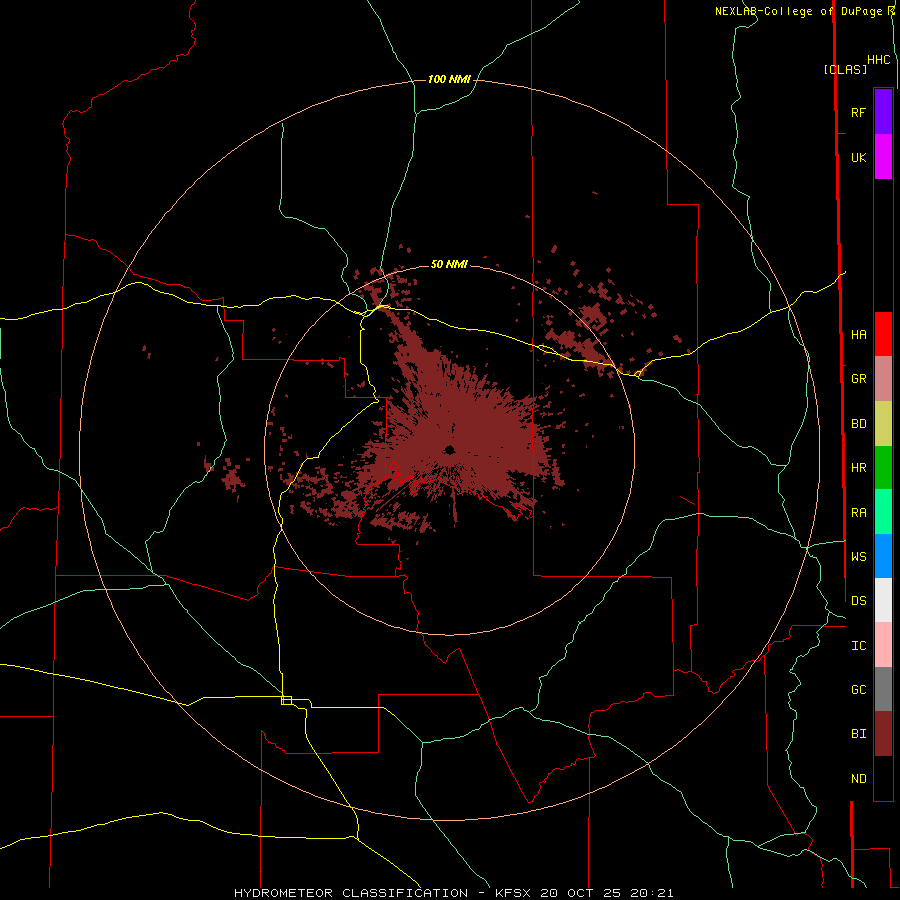Click the DS white legend swatch
The width and height of the screenshot is (900, 900).
[x=883, y=600]
